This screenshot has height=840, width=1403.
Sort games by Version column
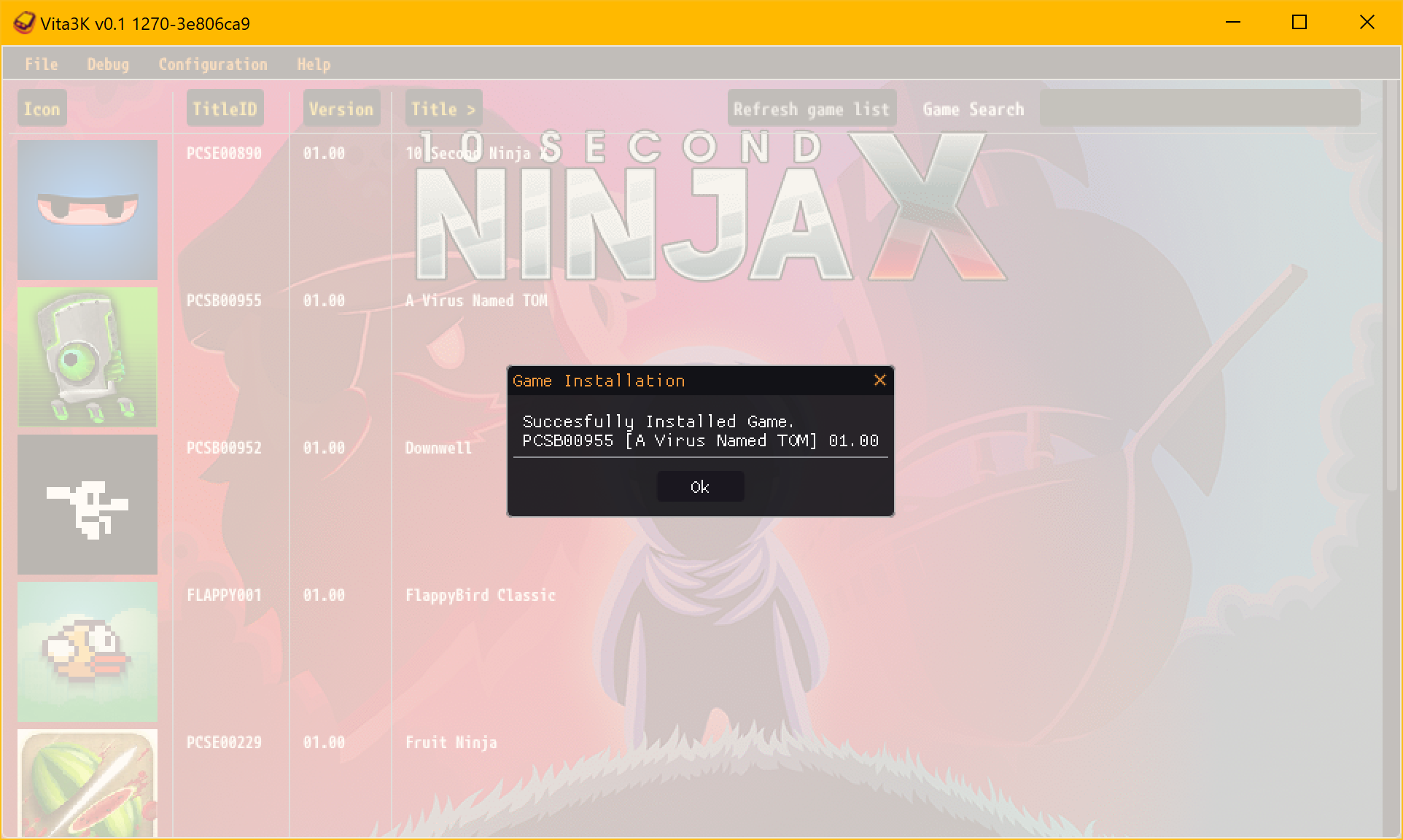coord(341,108)
